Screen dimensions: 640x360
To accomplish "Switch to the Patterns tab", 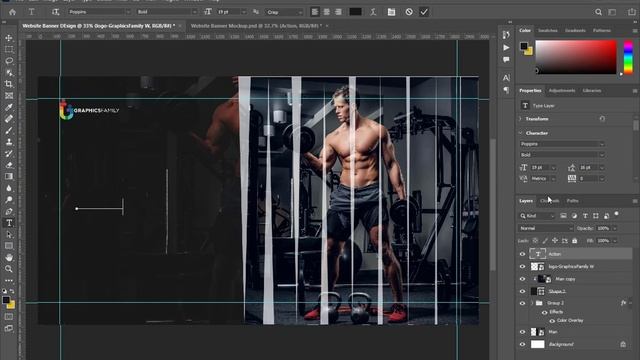I will [602, 31].
